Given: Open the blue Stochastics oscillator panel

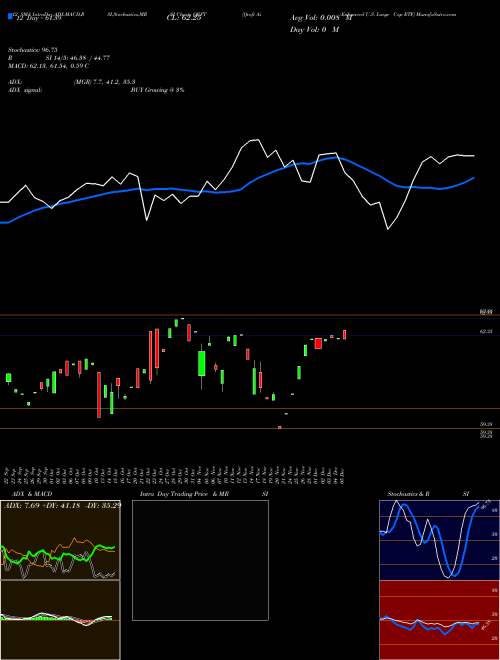Looking at the screenshot, I should click(439, 540).
